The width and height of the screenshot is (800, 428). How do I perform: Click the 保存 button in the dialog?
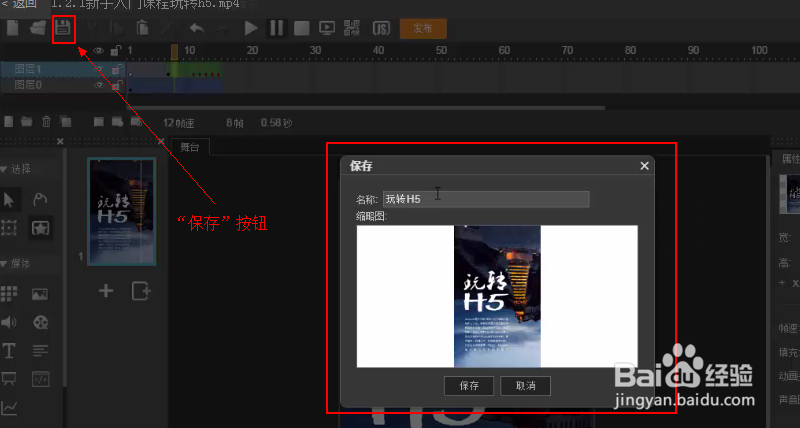pyautogui.click(x=469, y=386)
